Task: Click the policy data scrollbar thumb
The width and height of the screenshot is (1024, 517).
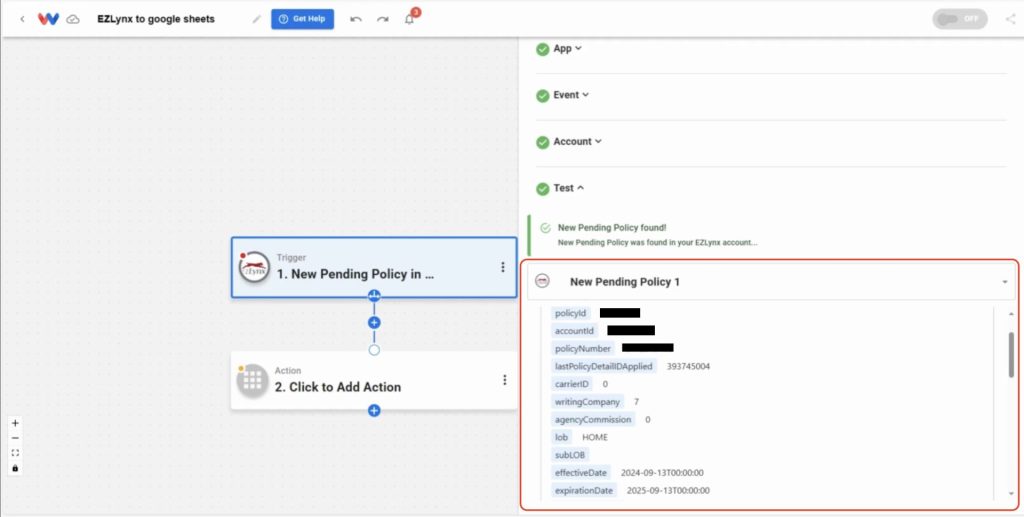Action: 1012,354
